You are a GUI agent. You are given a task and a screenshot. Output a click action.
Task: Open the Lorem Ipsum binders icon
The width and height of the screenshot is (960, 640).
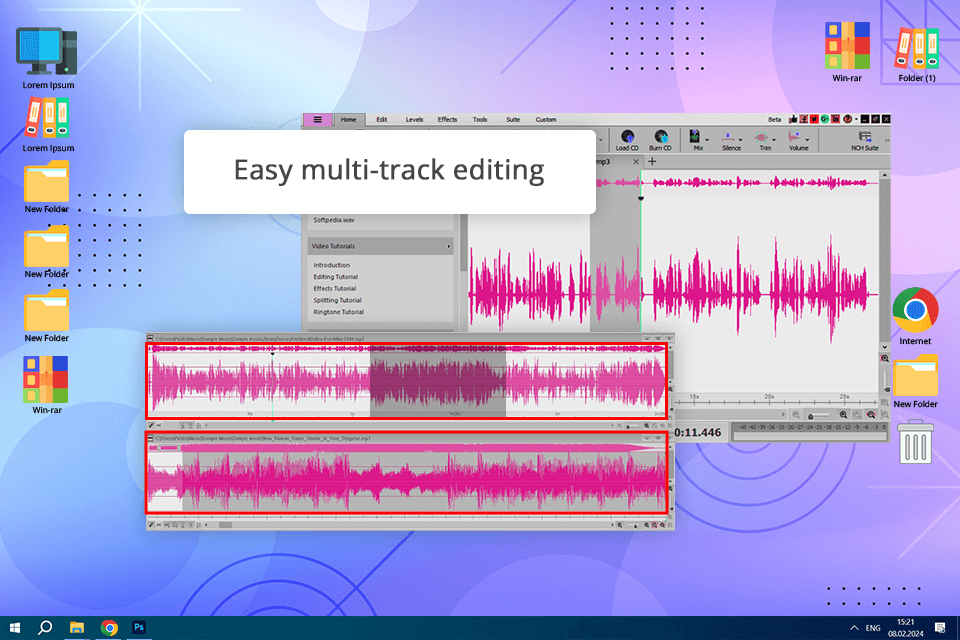[x=47, y=118]
